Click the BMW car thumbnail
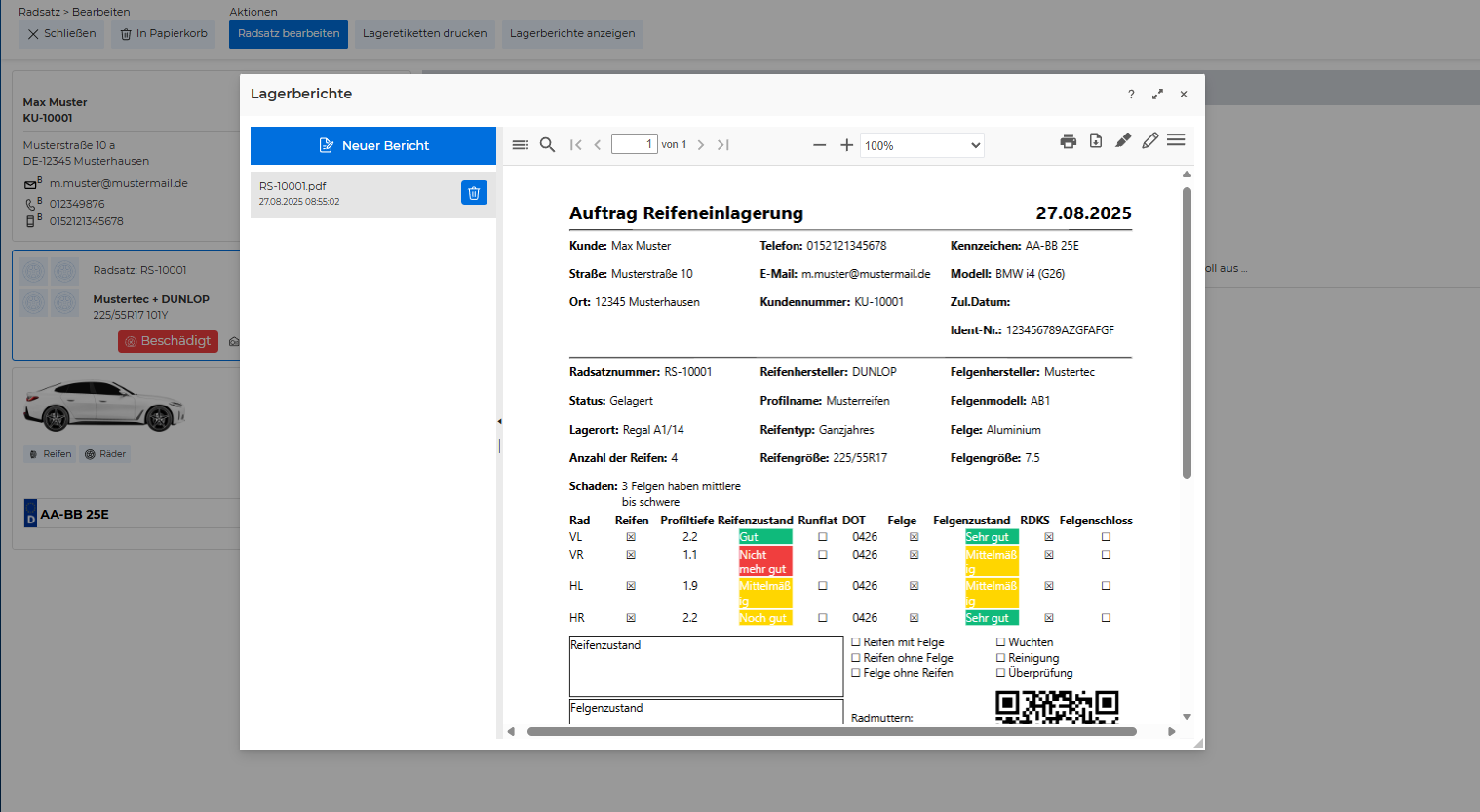 104,406
